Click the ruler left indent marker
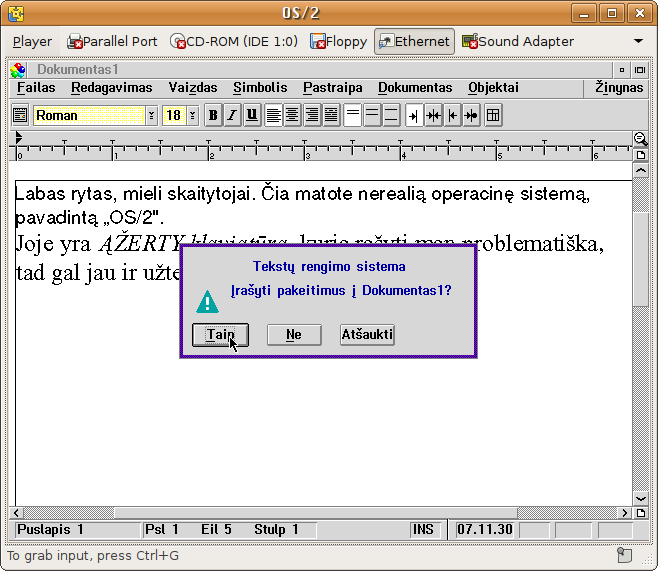Viewport: 658px width, 571px height. coord(18,137)
